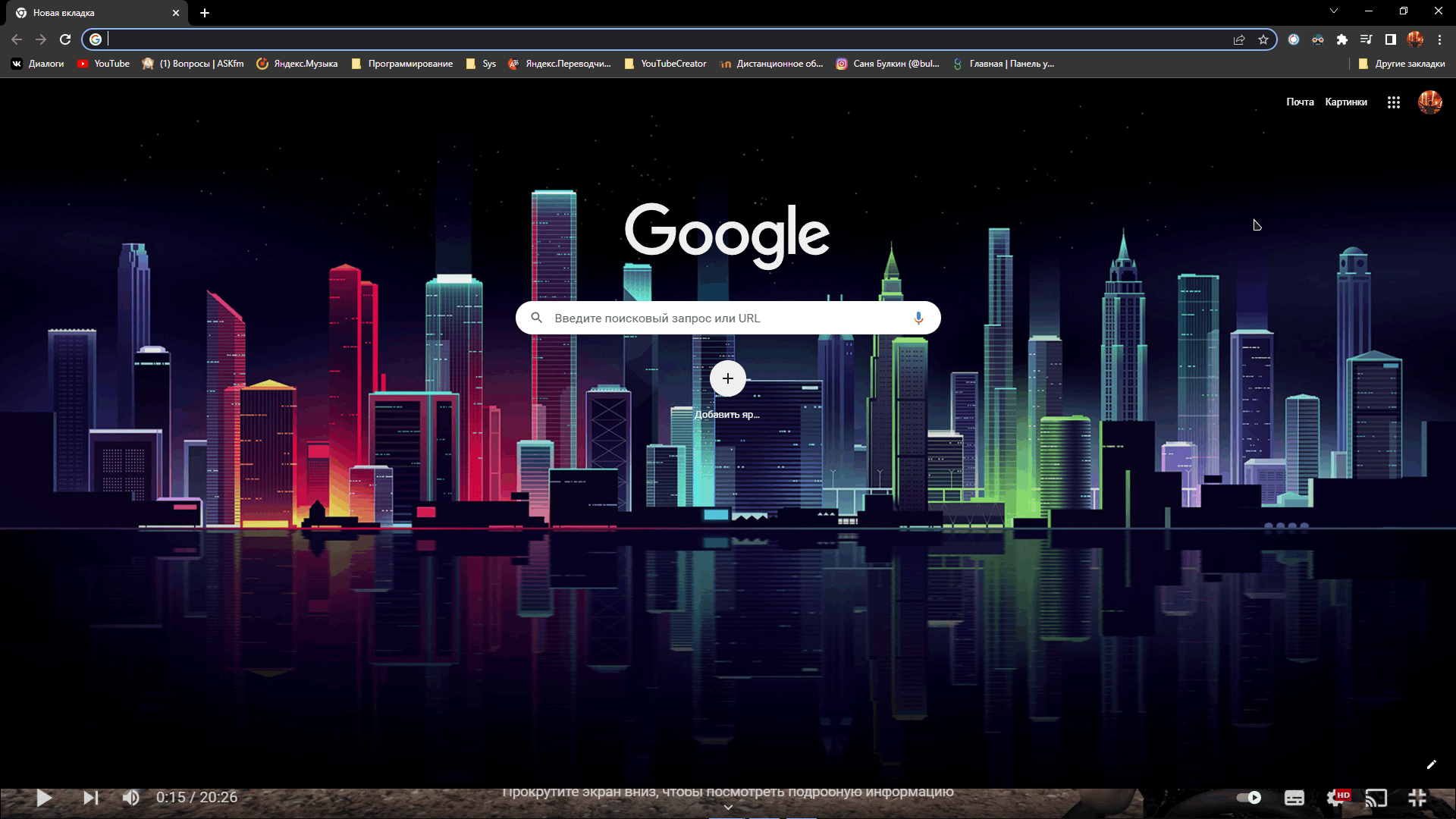
Task: Toggle the autoplay switch
Action: [x=1249, y=798]
